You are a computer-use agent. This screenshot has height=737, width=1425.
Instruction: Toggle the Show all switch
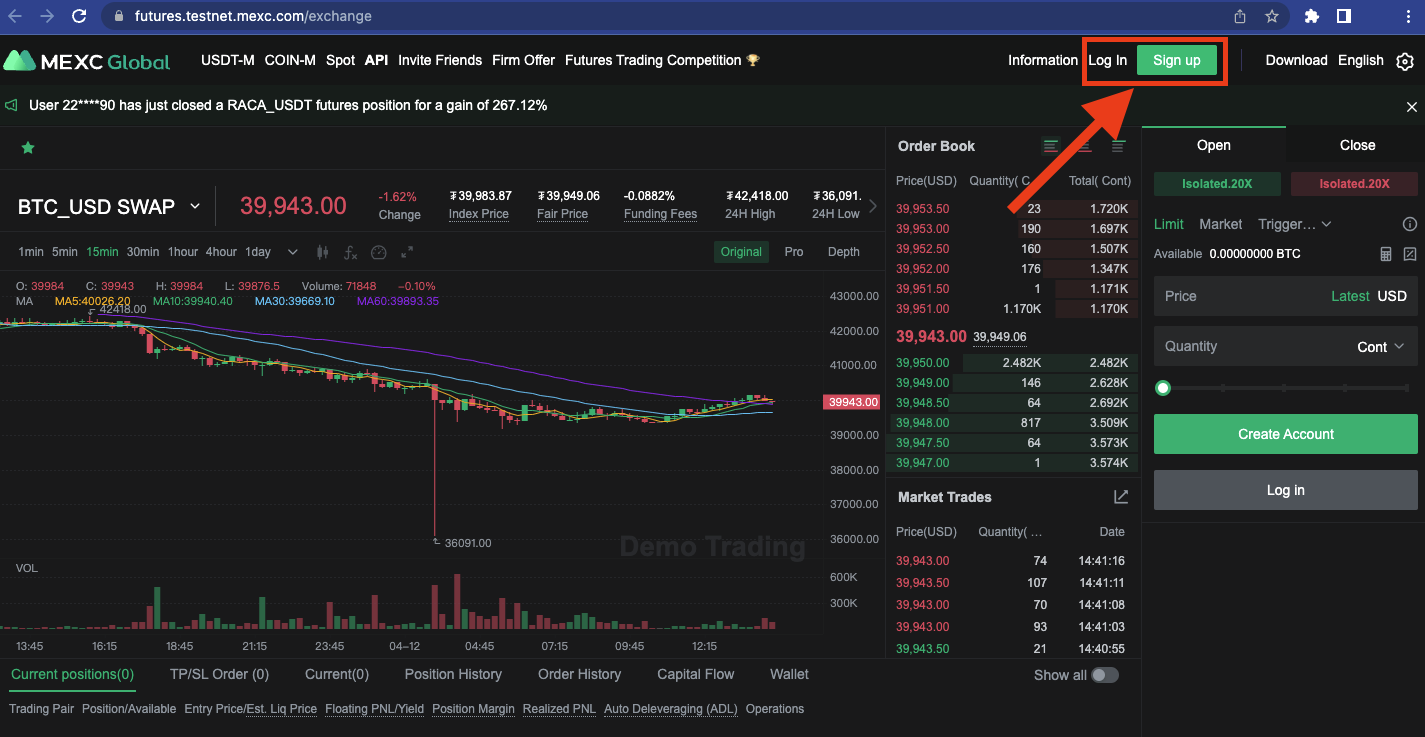coord(1105,675)
